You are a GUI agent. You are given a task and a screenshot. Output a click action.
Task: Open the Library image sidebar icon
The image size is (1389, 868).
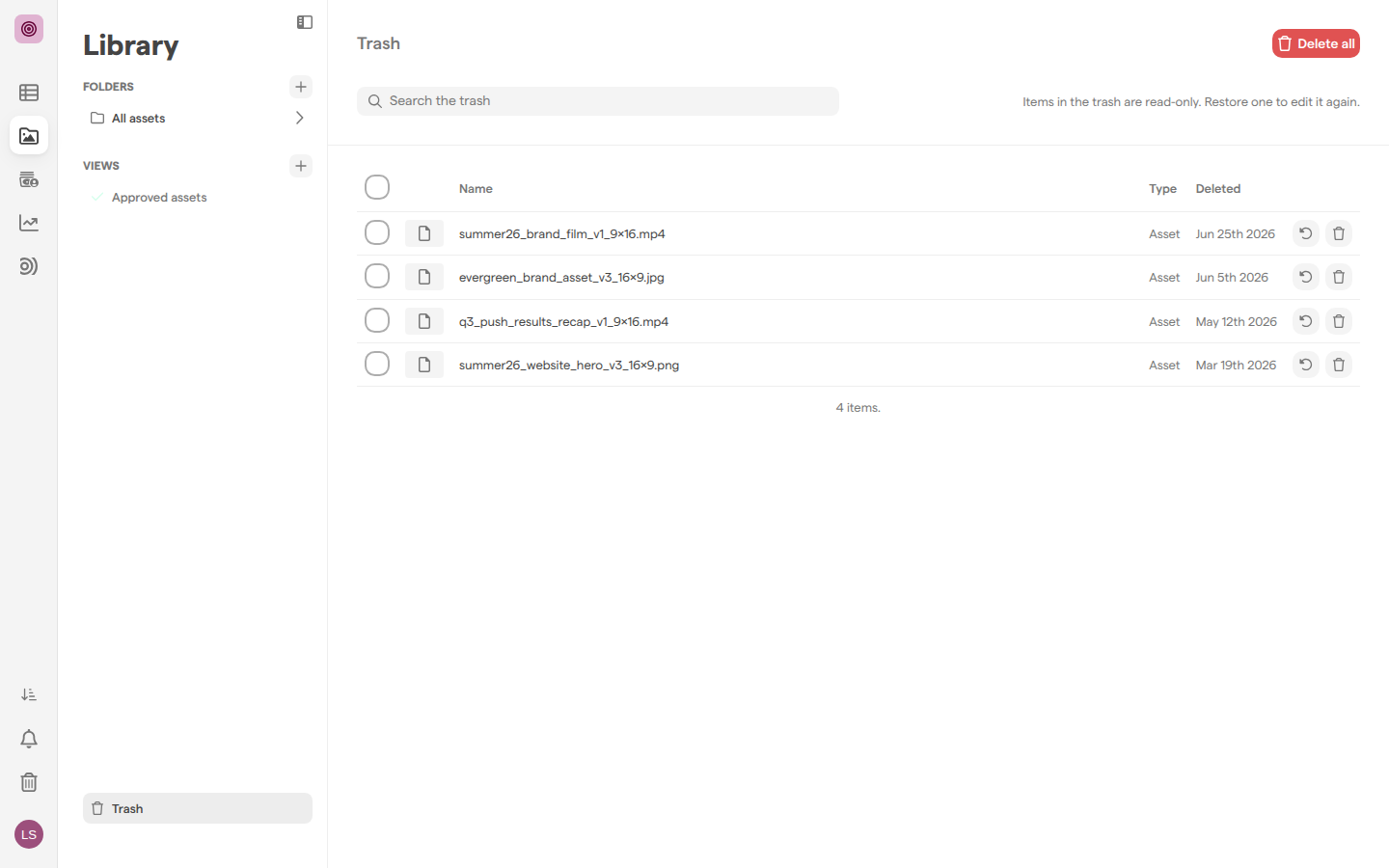(29, 136)
